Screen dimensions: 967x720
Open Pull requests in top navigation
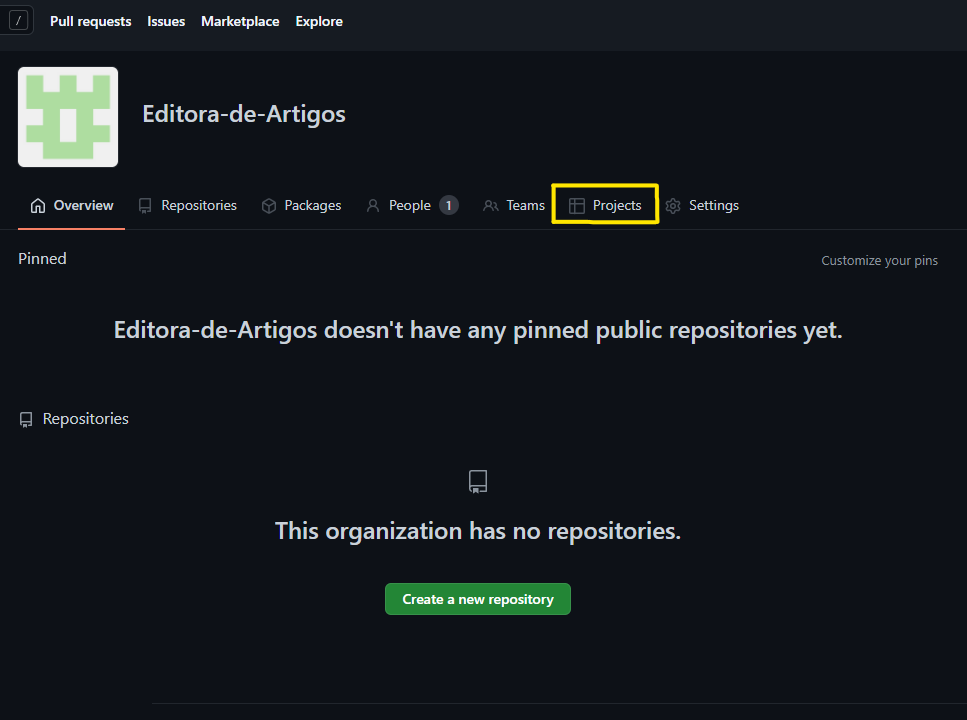91,22
